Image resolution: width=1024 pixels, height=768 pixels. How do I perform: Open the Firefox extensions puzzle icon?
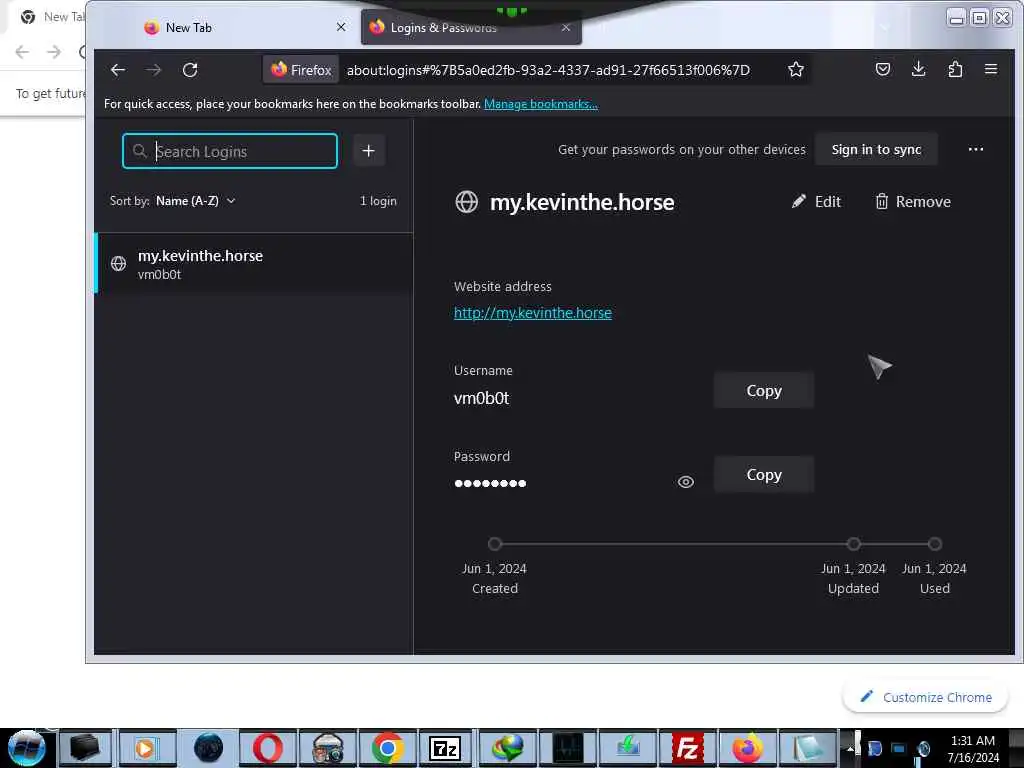click(x=955, y=69)
